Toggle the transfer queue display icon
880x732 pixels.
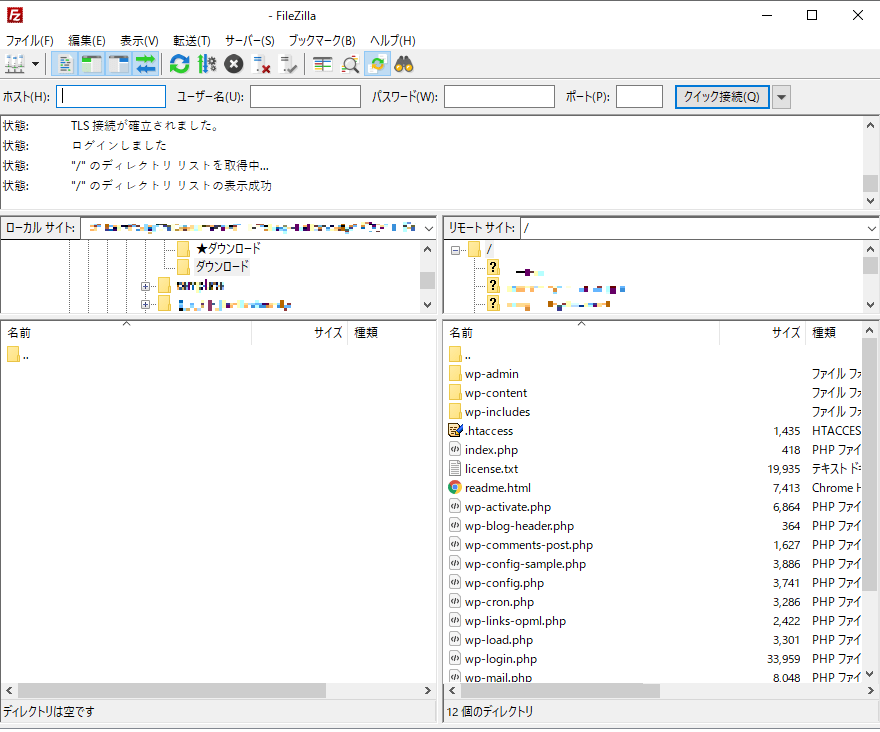(x=146, y=64)
